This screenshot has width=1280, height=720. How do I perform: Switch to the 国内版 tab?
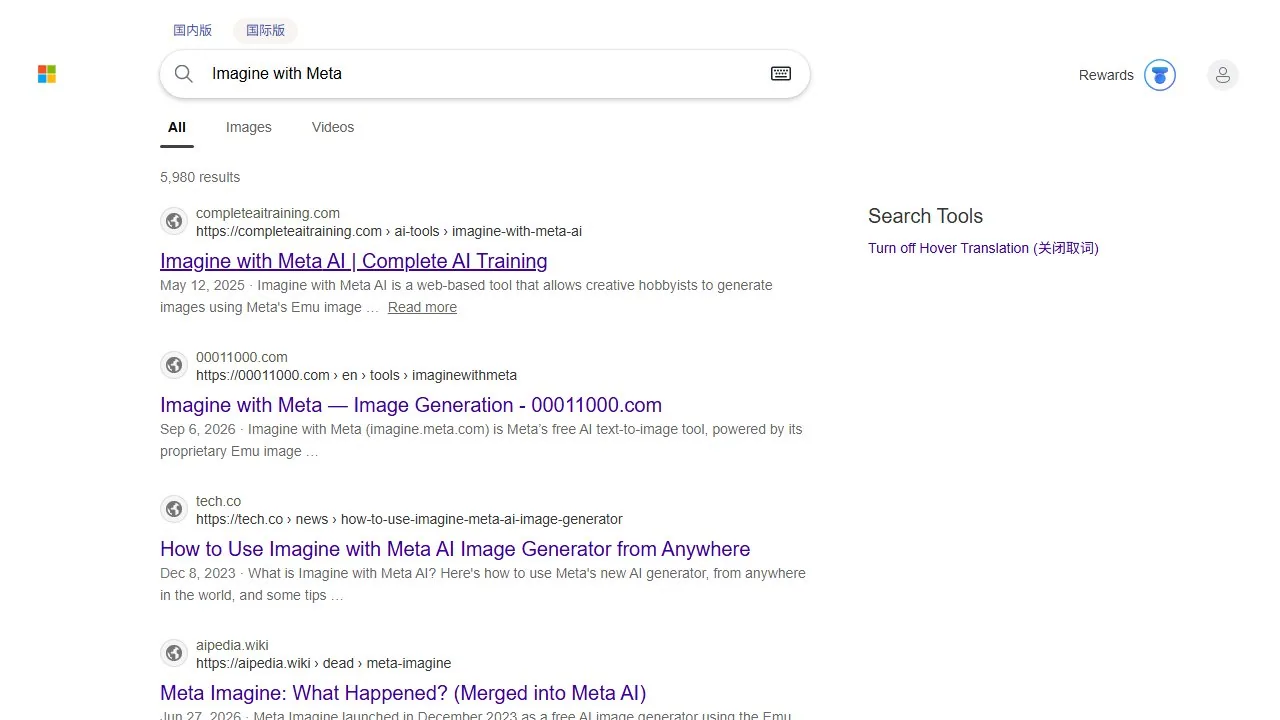pos(193,30)
